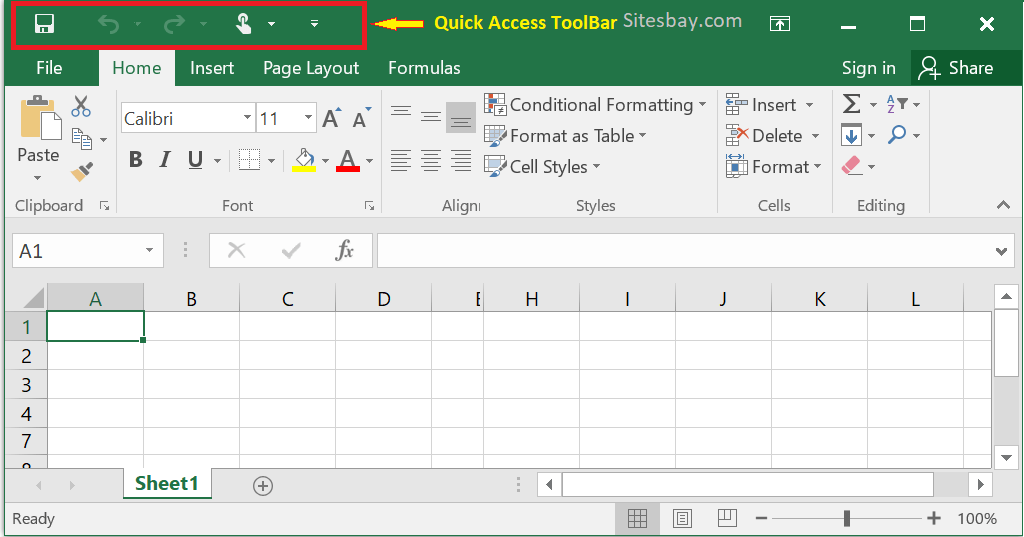Expand the formula bar chevron
This screenshot has height=537, width=1024.
1001,252
